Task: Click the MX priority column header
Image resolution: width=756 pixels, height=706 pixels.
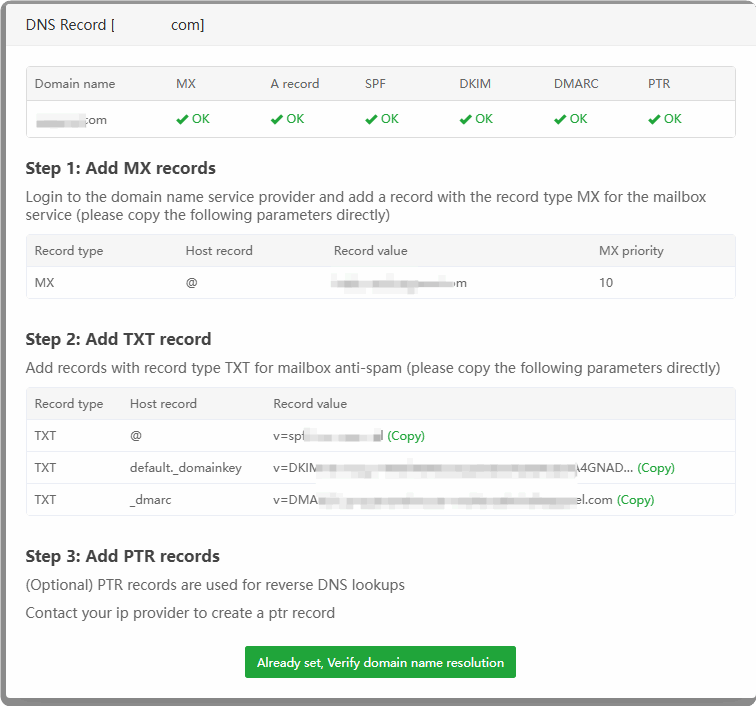Action: pyautogui.click(x=630, y=251)
